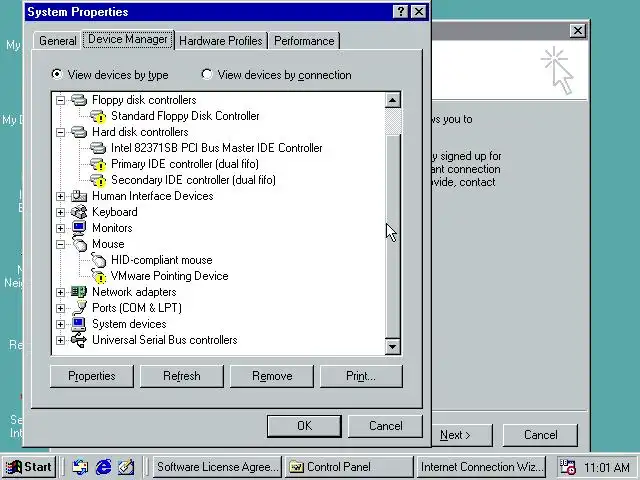Open the Start menu
640x480 pixels.
(29, 467)
